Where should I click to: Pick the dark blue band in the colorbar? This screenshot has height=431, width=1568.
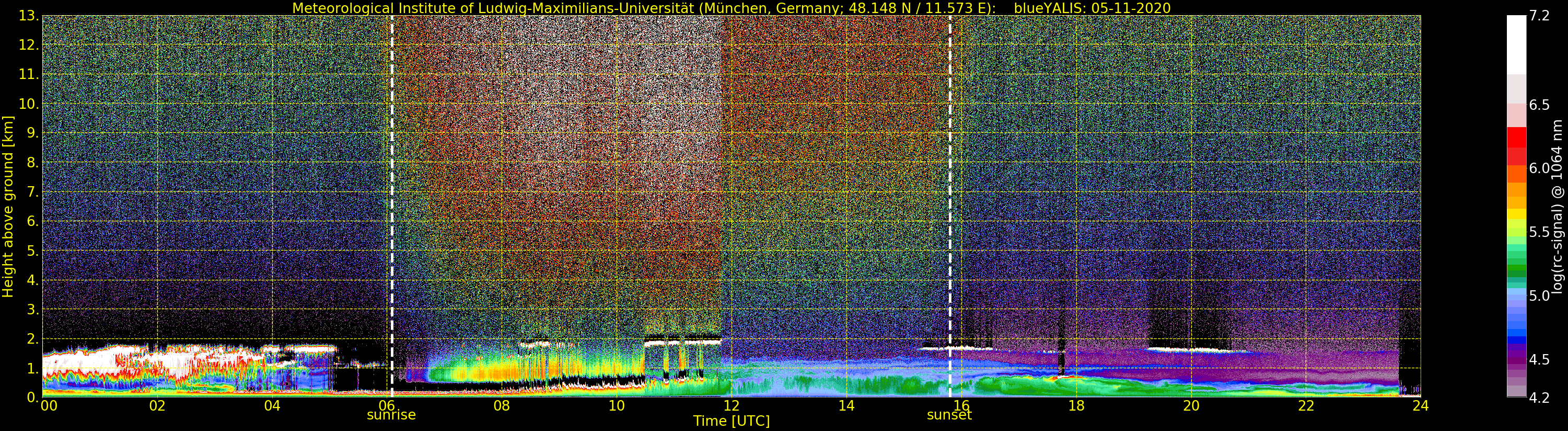point(1516,340)
